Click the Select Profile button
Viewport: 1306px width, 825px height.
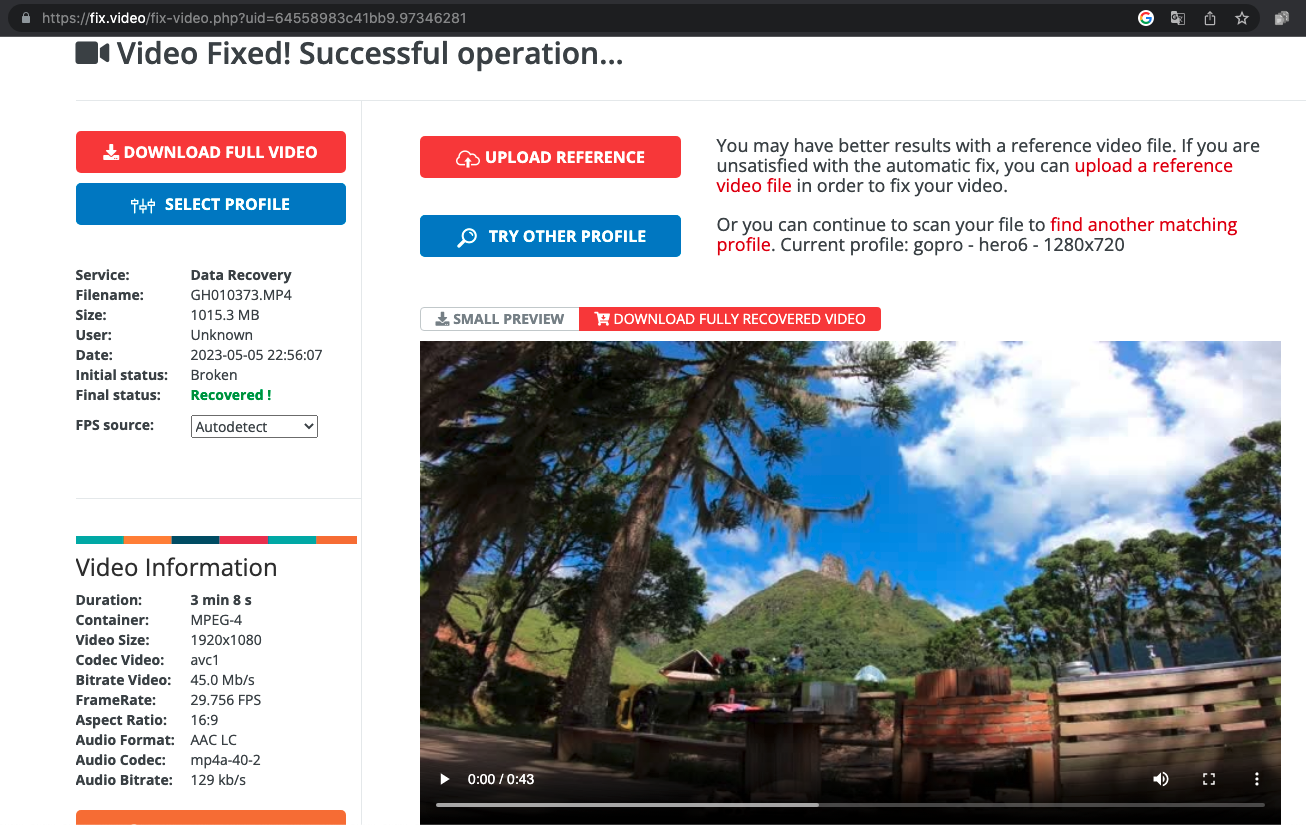pyautogui.click(x=211, y=204)
